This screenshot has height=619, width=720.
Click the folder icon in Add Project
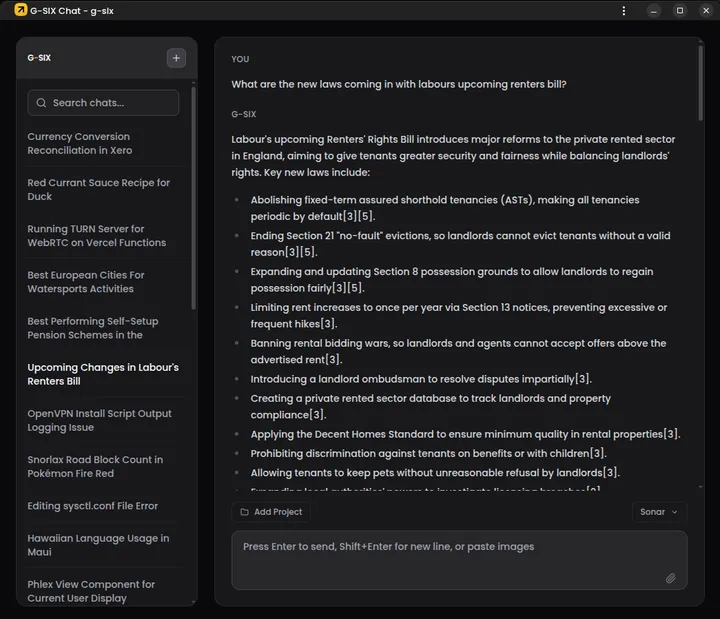245,512
